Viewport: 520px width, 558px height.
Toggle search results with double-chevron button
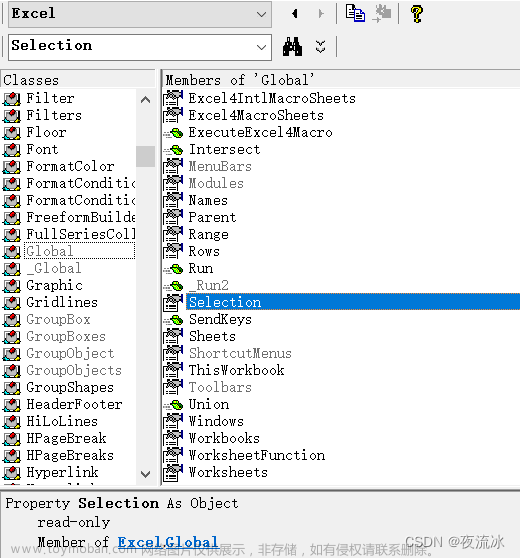(x=320, y=47)
